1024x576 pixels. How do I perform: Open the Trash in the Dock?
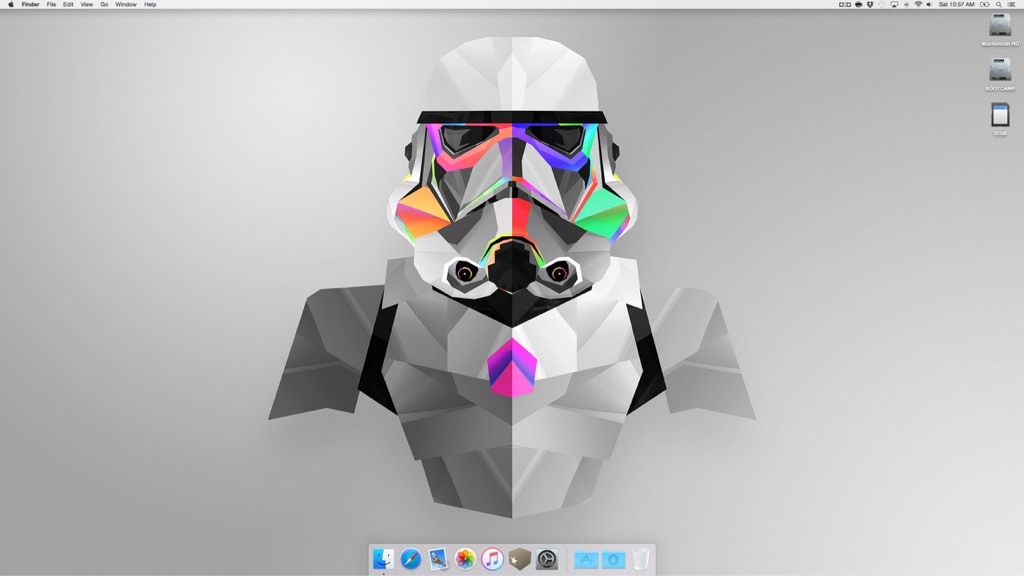point(641,559)
